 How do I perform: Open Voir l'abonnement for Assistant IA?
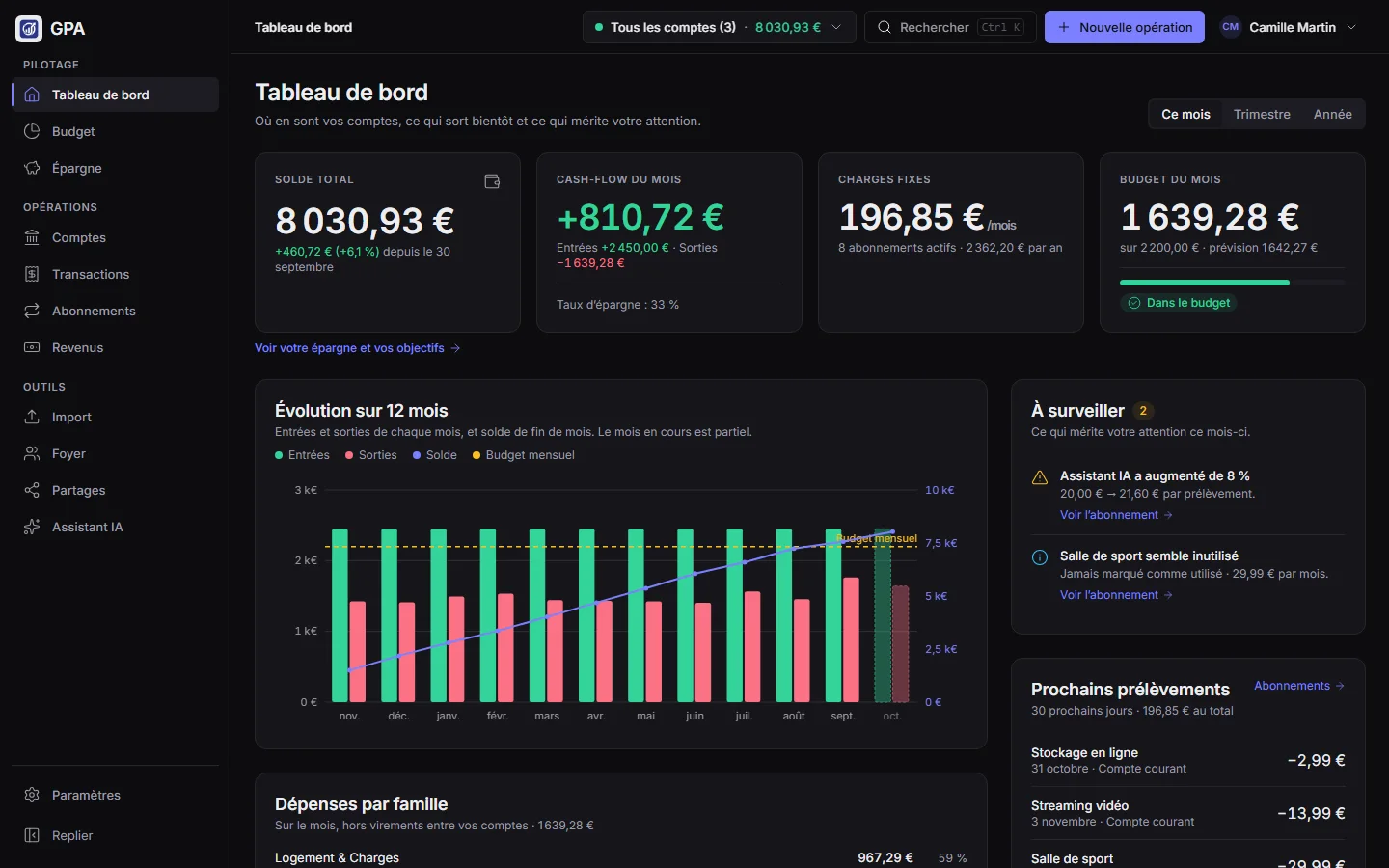click(1116, 515)
